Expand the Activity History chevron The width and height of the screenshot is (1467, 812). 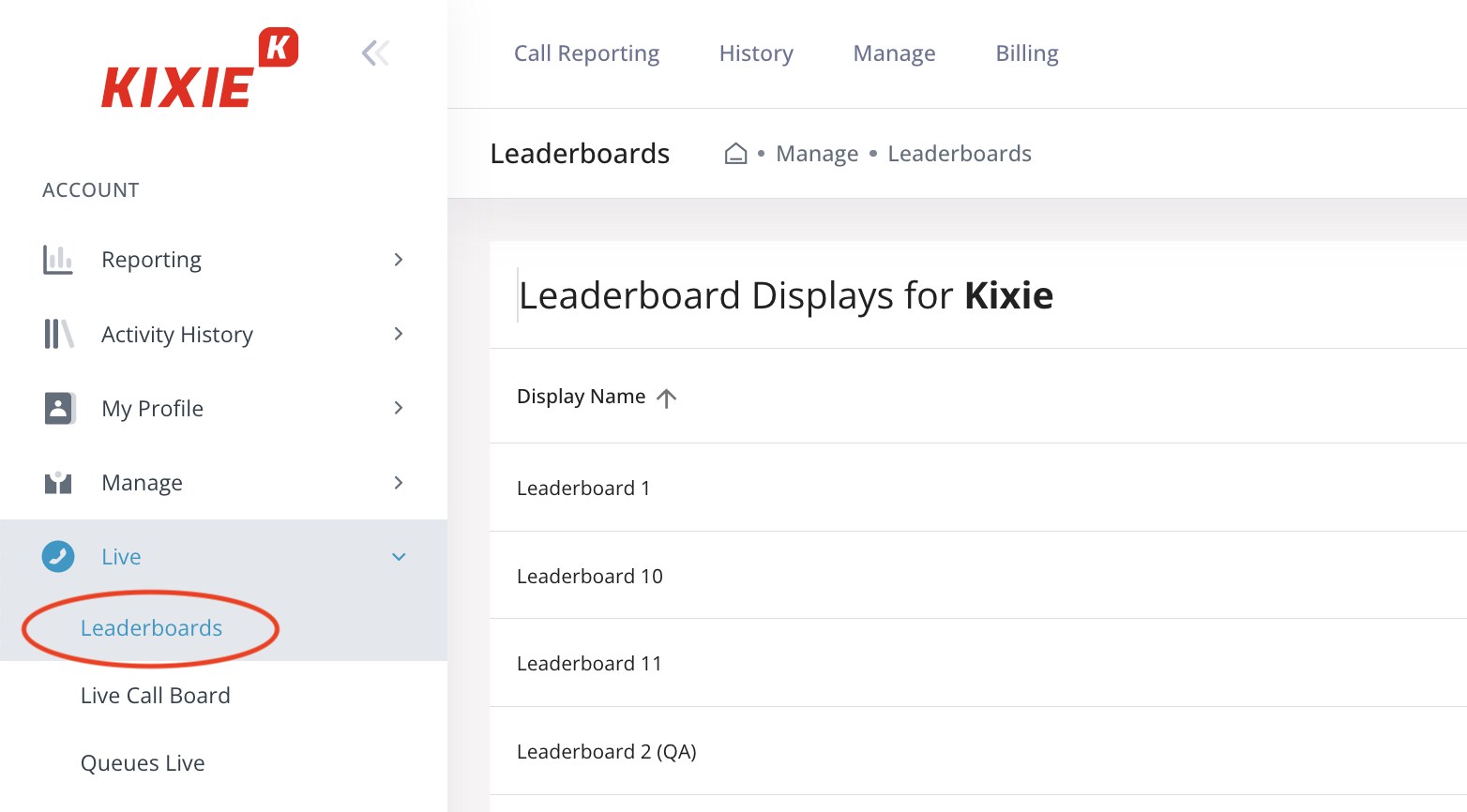(x=399, y=334)
